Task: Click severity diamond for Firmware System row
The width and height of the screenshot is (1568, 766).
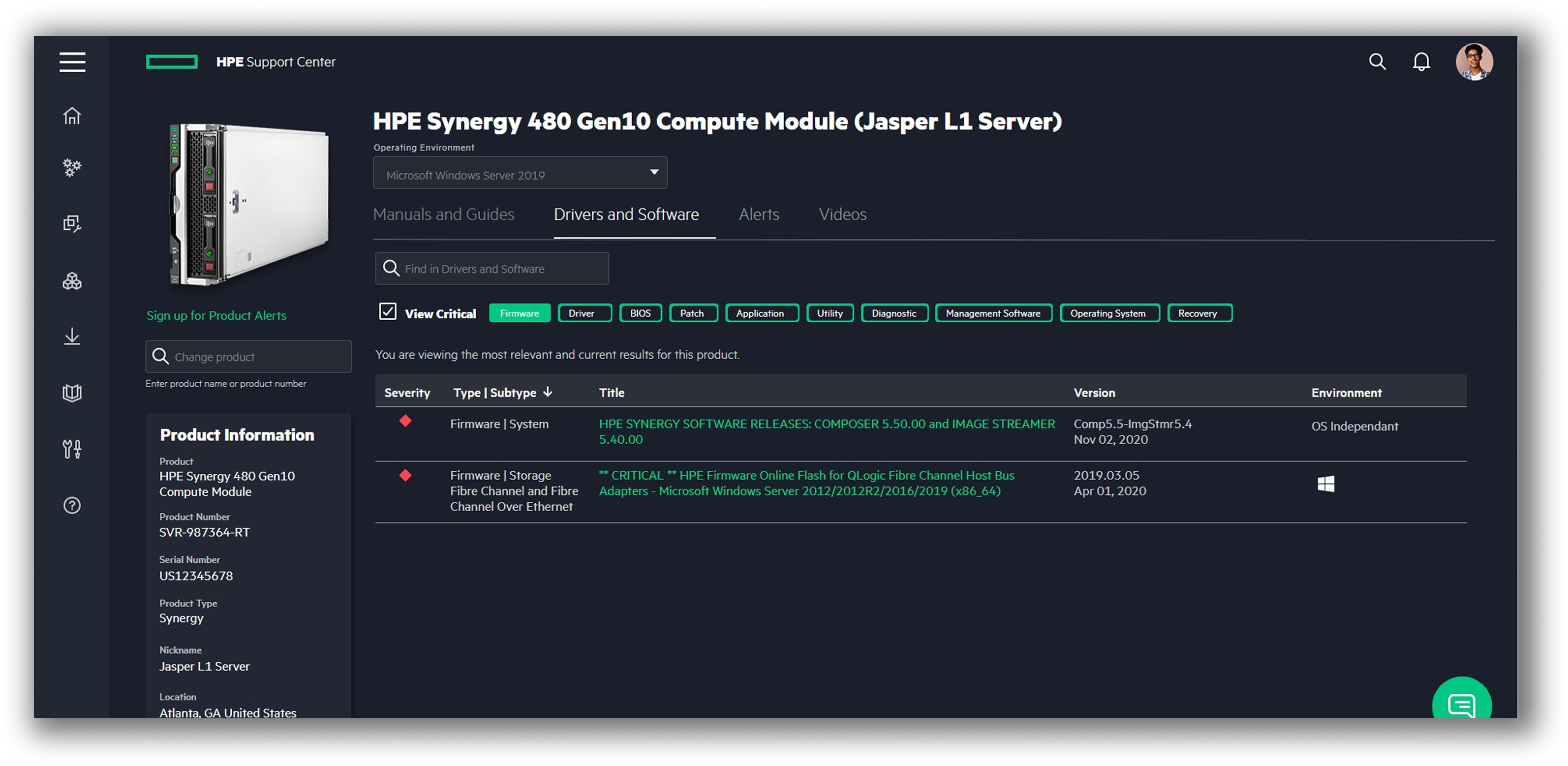Action: click(x=405, y=421)
